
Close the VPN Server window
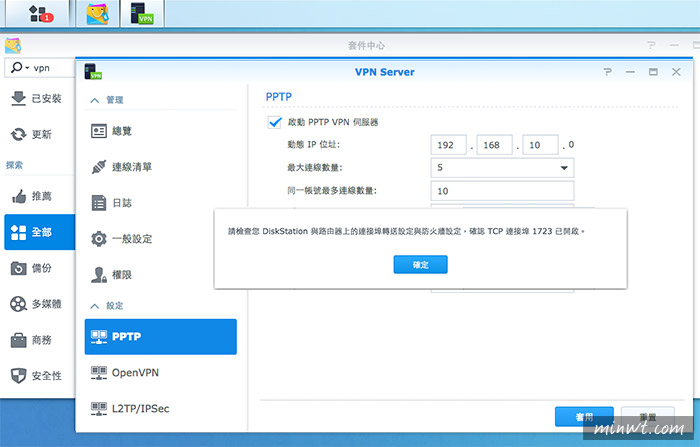[676, 72]
